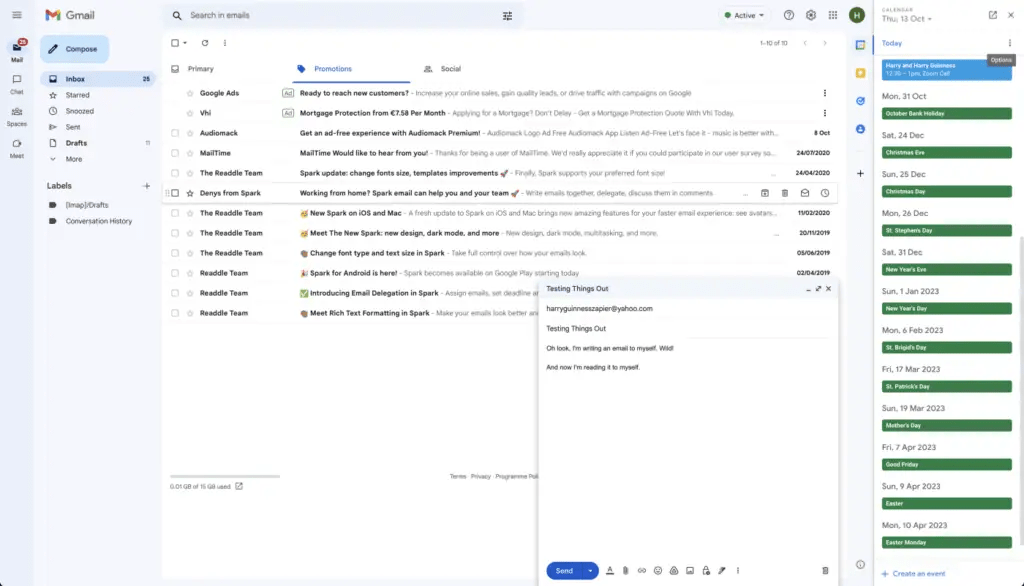Insert a file from Google Drive
Viewport: 1024px width, 586px height.
point(674,570)
